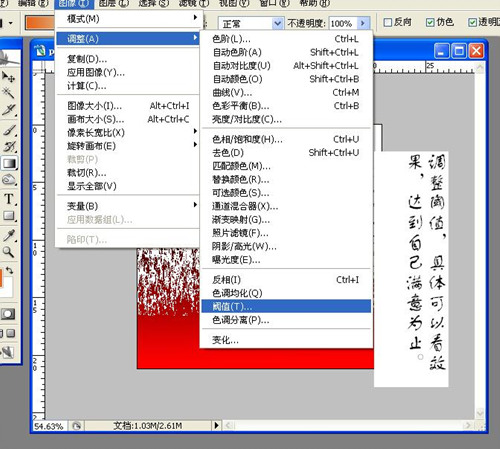Click the vertical scrollbar up arrow
Screen dimensions: 500x449
point(480,67)
